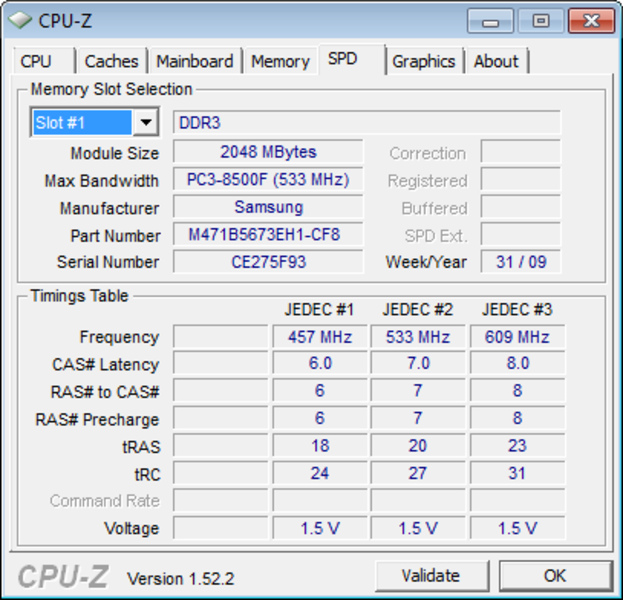The height and width of the screenshot is (600, 623).
Task: Click the Validate button
Action: pos(431,575)
